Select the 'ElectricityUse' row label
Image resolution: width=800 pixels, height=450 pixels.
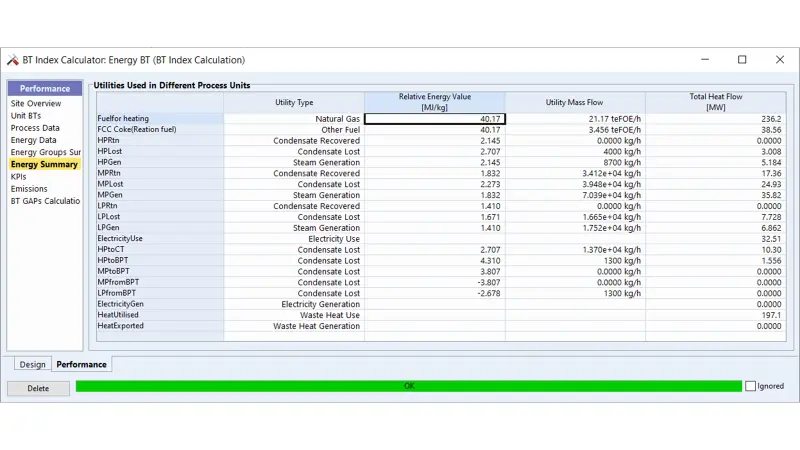point(160,239)
